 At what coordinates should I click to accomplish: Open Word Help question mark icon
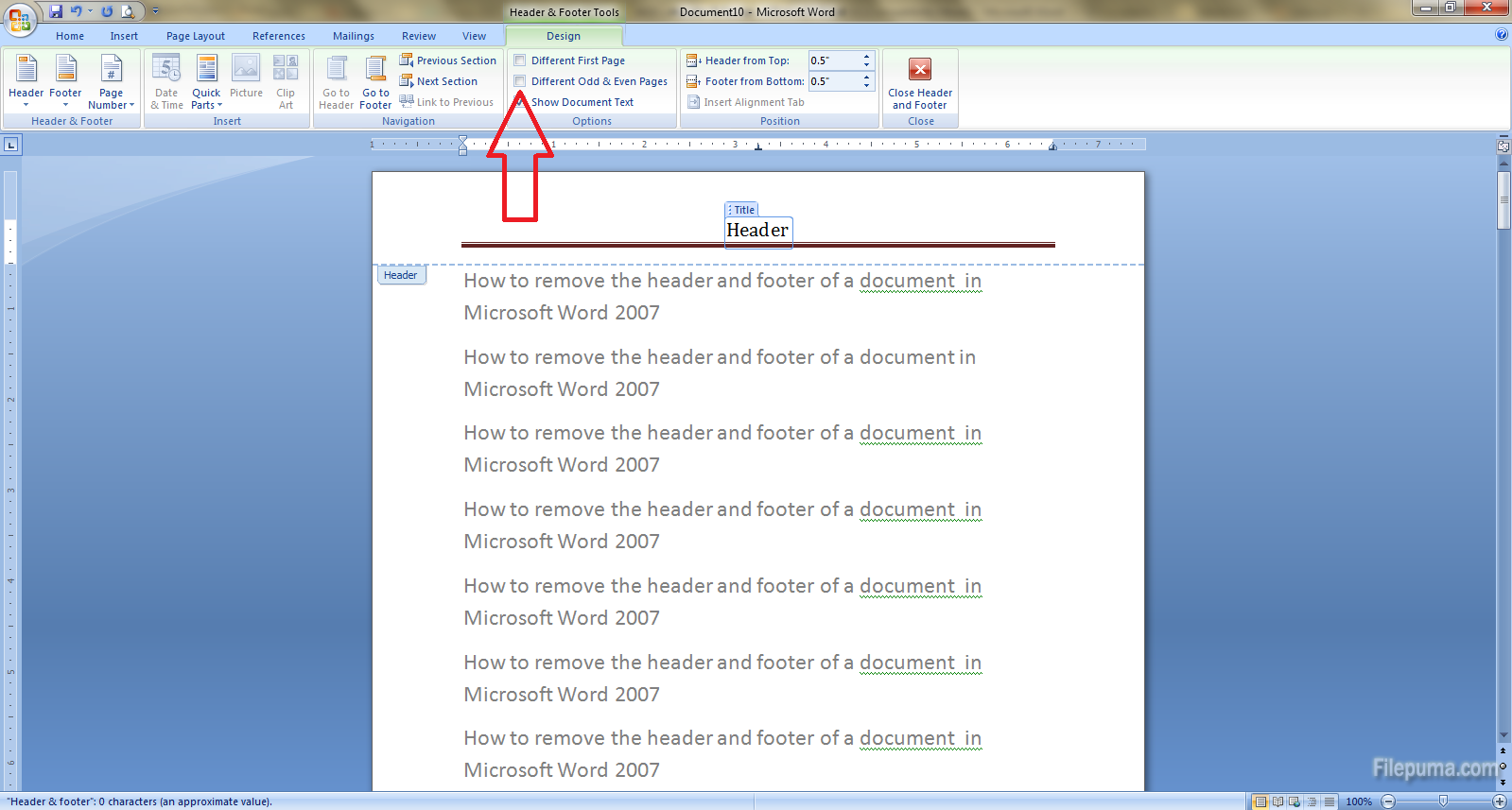tap(1502, 35)
